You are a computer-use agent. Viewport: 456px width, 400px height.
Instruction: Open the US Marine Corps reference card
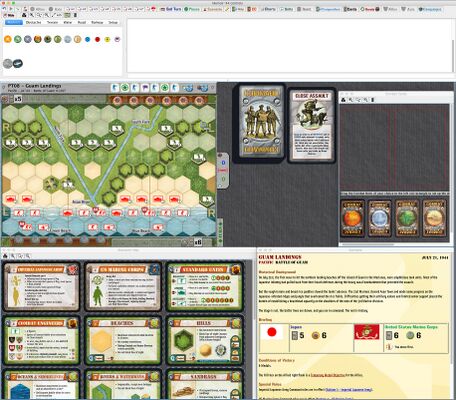(123, 287)
